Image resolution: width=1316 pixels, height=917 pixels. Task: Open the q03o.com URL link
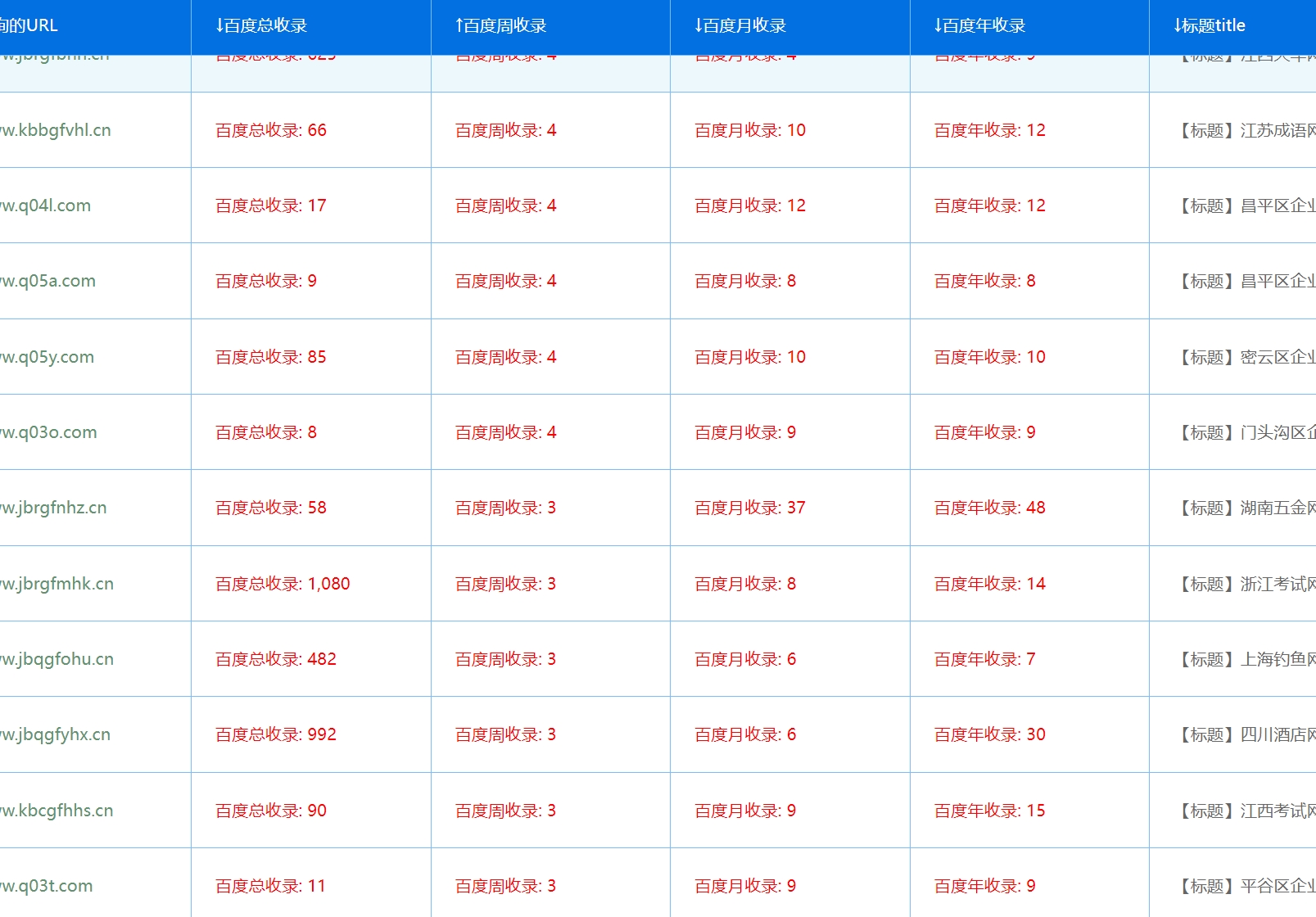coord(48,432)
